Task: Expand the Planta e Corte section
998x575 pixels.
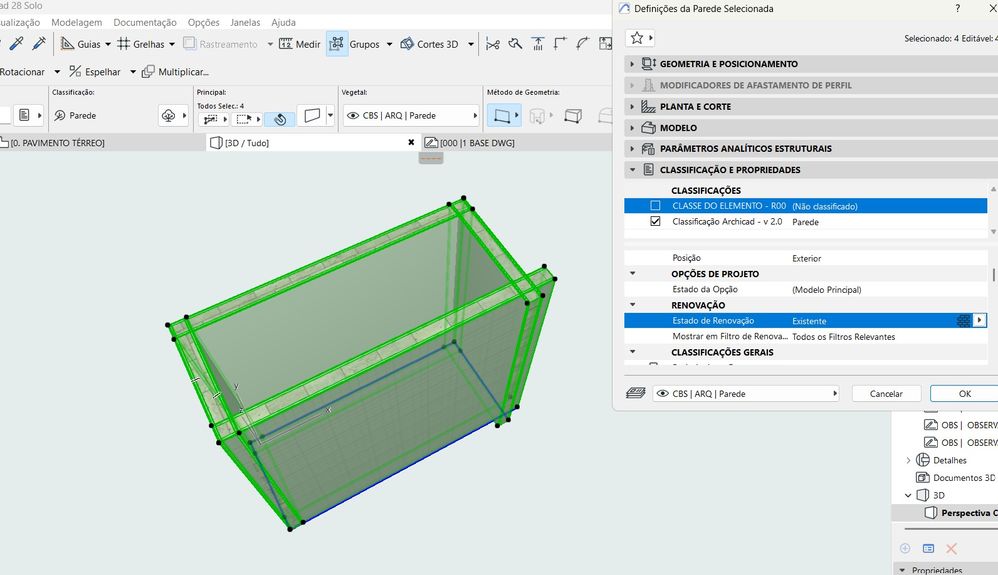Action: click(632, 107)
